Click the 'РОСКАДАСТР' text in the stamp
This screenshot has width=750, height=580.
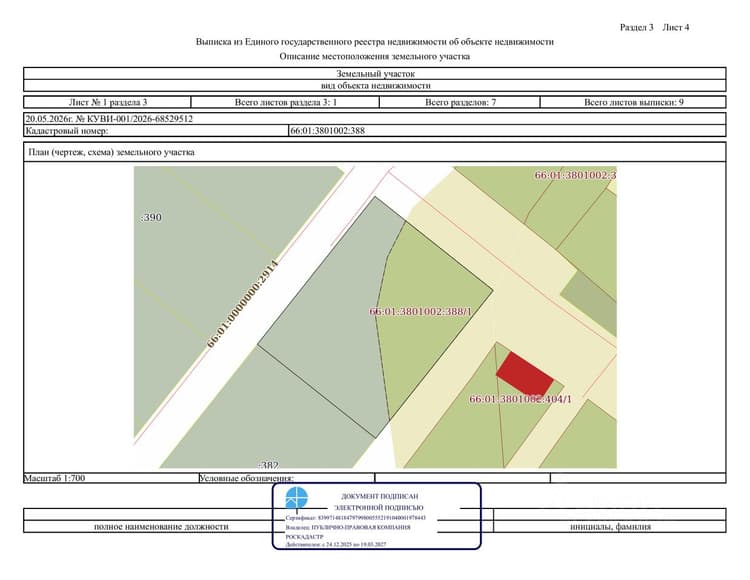pos(304,536)
